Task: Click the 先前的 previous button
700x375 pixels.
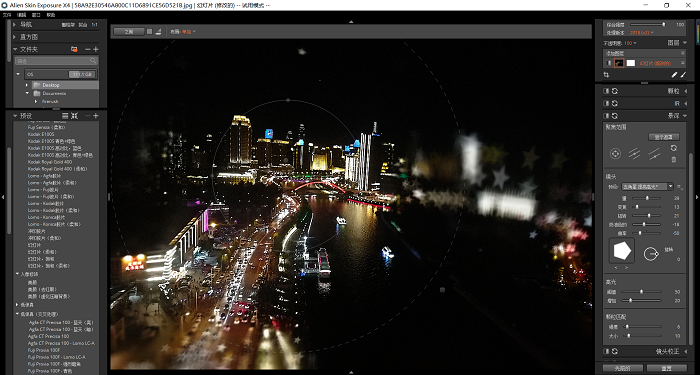Action: 622,368
